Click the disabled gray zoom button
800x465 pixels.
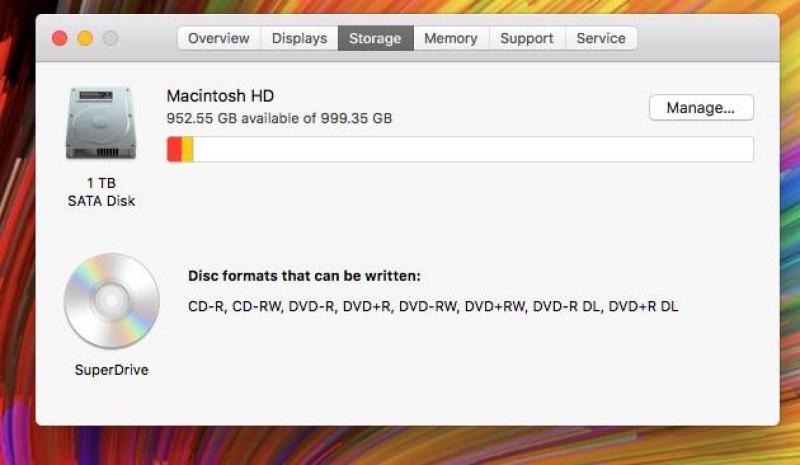(x=111, y=38)
